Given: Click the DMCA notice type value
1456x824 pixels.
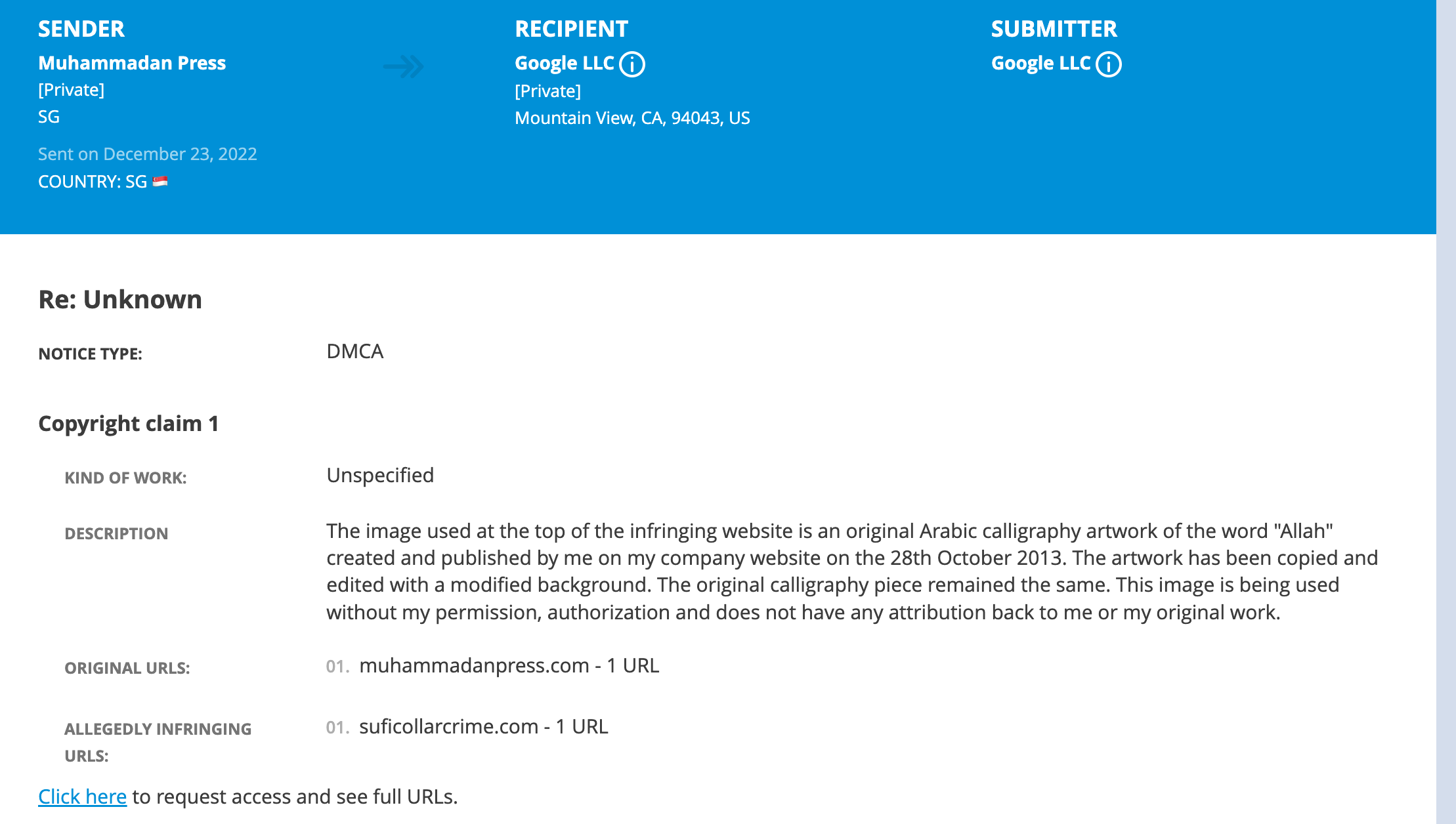Looking at the screenshot, I should click(x=354, y=352).
